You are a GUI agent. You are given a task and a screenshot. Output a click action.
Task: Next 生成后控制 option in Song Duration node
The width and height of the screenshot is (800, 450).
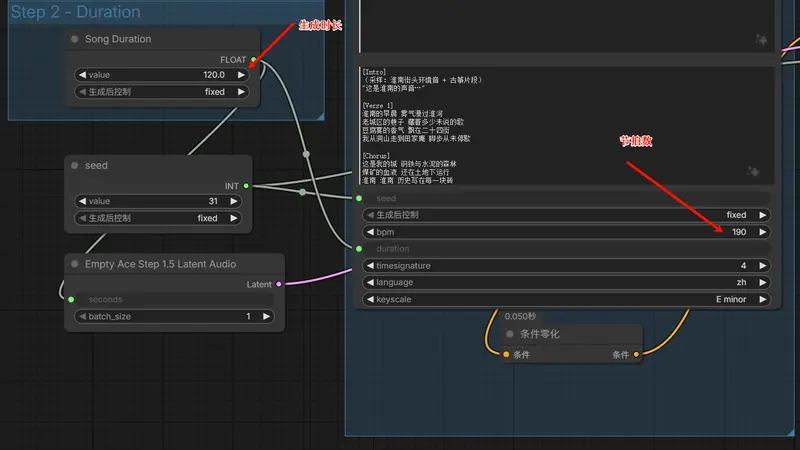point(241,92)
